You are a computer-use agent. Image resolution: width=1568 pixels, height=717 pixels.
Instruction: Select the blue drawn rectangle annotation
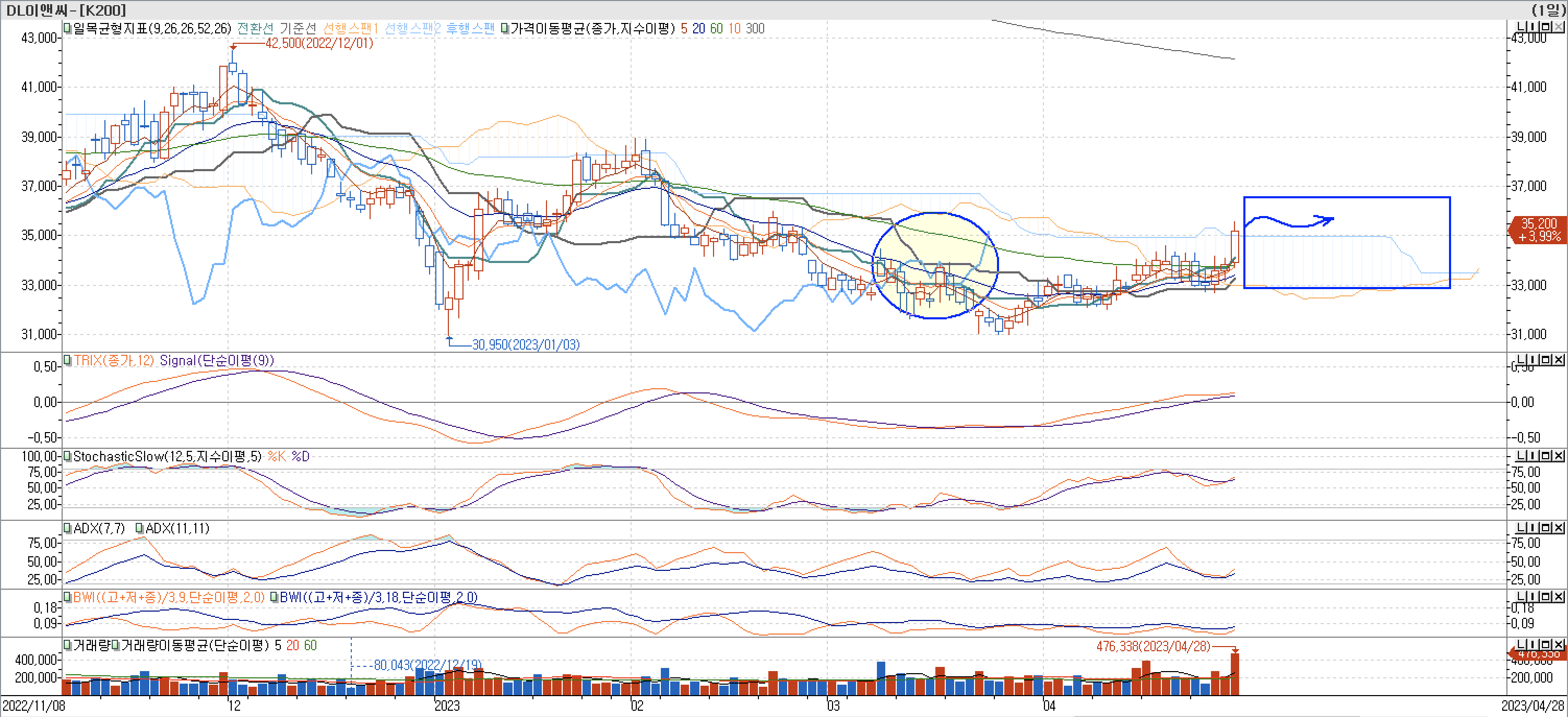point(1346,198)
